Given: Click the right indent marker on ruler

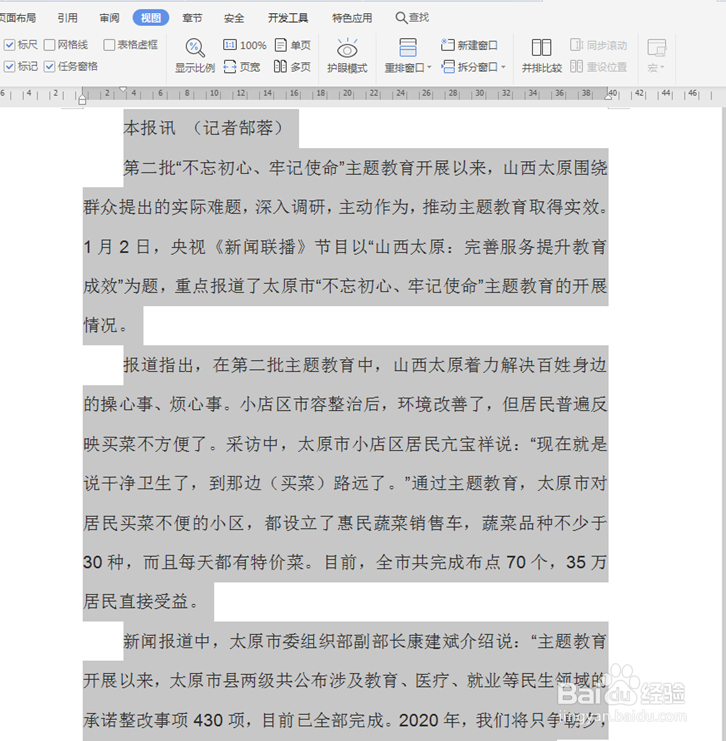Looking at the screenshot, I should click(608, 96).
